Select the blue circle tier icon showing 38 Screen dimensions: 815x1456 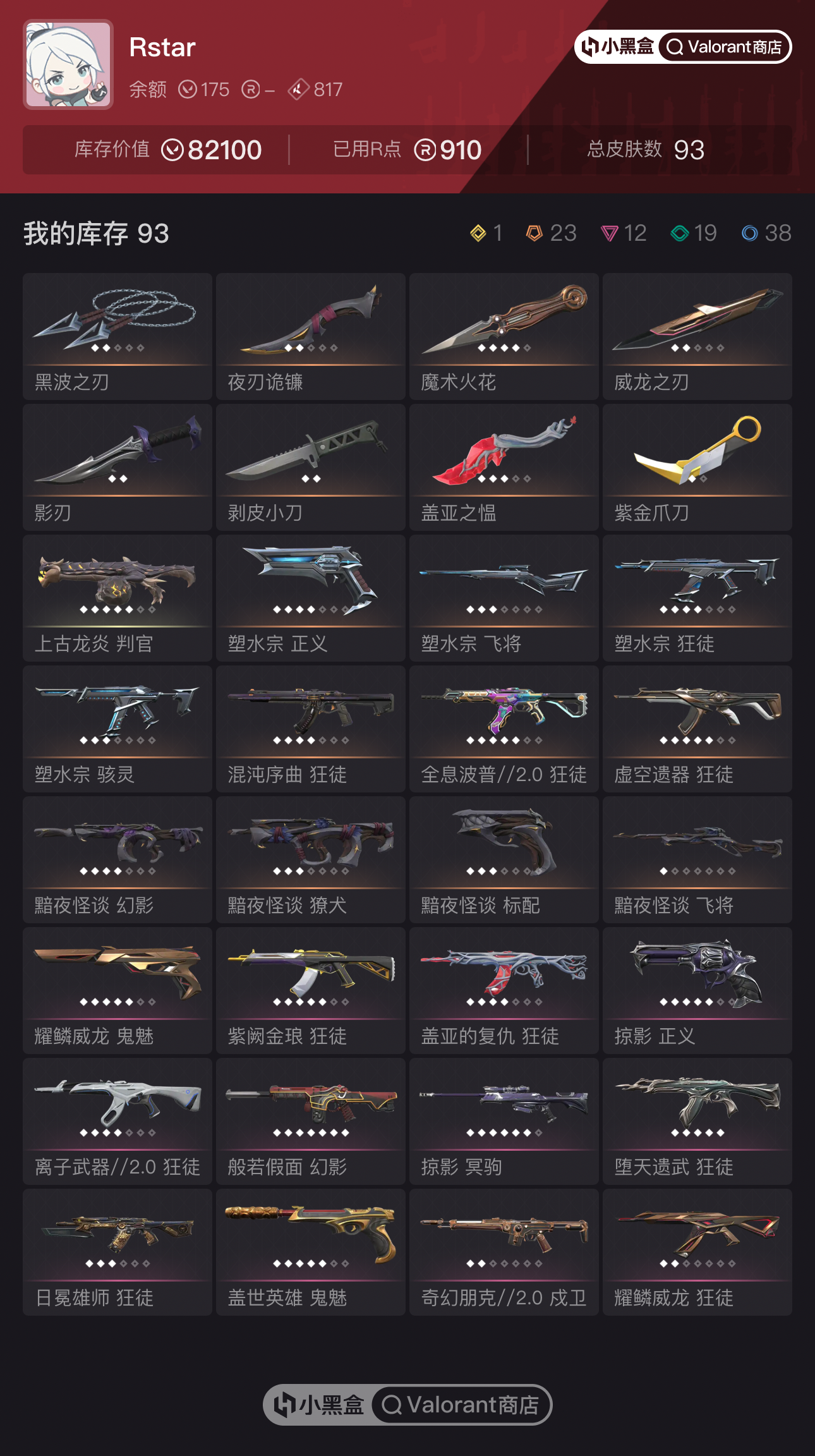pyautogui.click(x=750, y=233)
